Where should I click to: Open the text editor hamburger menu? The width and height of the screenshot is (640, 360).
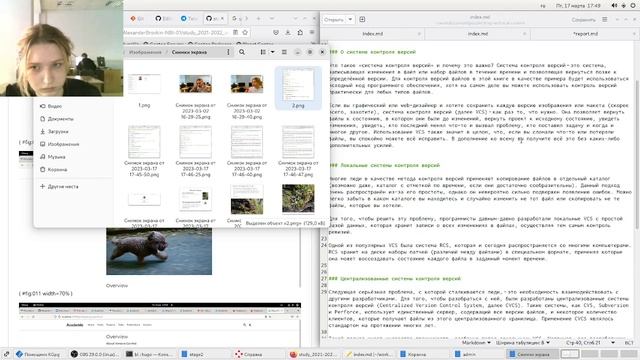(604, 19)
